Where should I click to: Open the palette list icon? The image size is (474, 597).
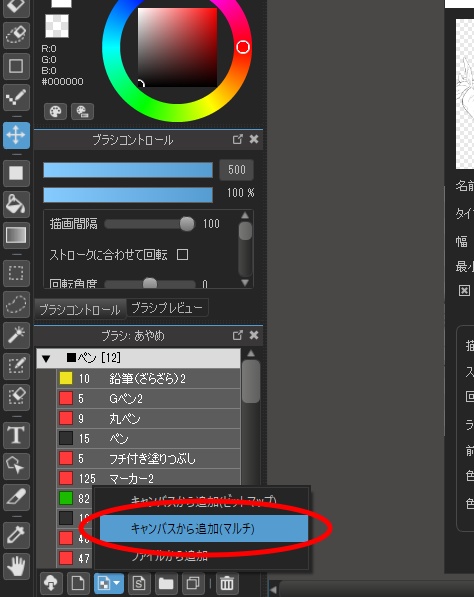82,112
